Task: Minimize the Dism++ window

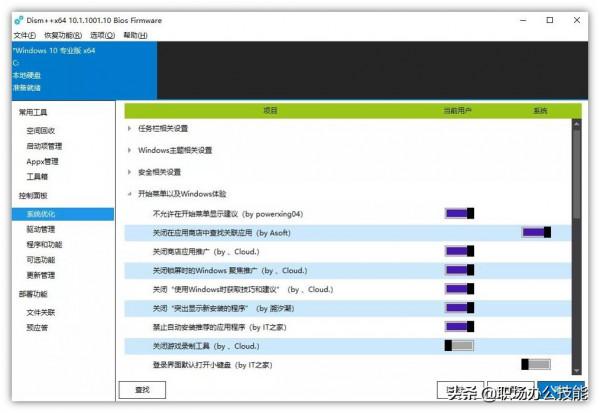Action: tap(523, 20)
